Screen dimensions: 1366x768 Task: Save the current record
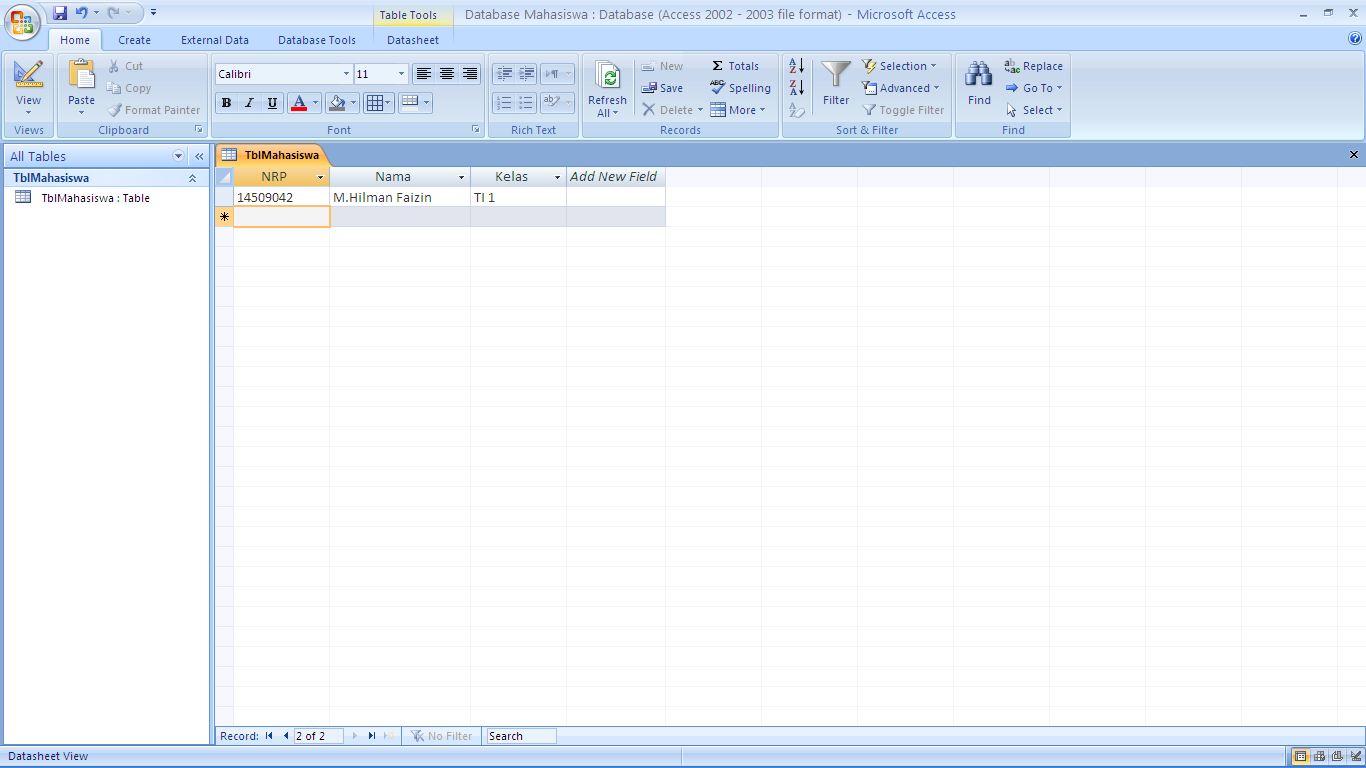click(663, 88)
